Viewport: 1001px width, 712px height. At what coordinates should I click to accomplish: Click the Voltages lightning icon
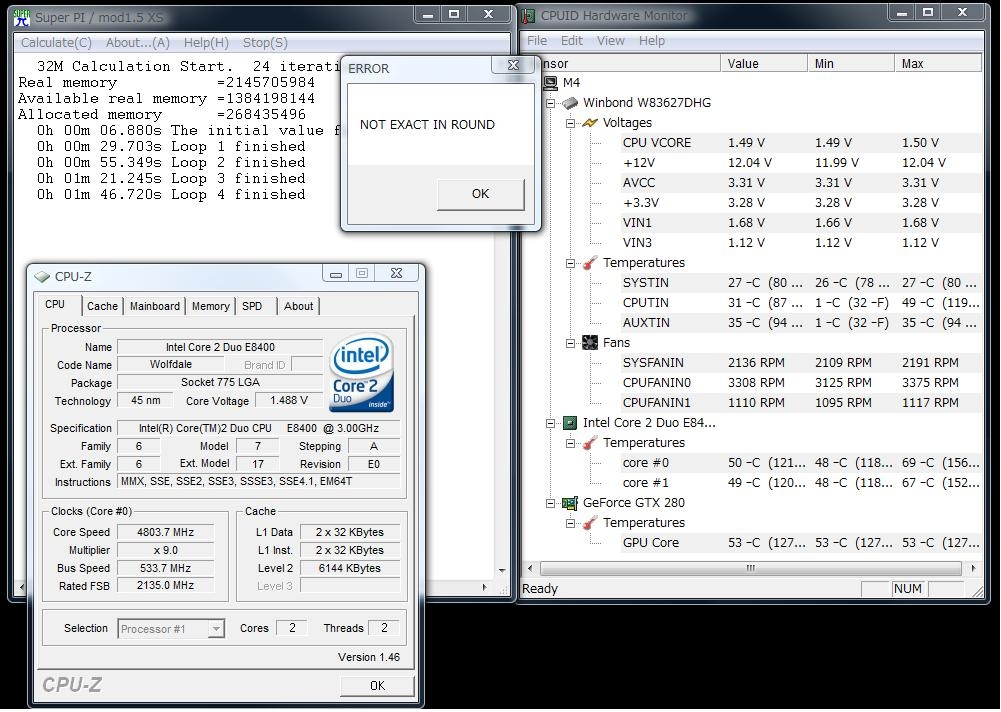(589, 123)
